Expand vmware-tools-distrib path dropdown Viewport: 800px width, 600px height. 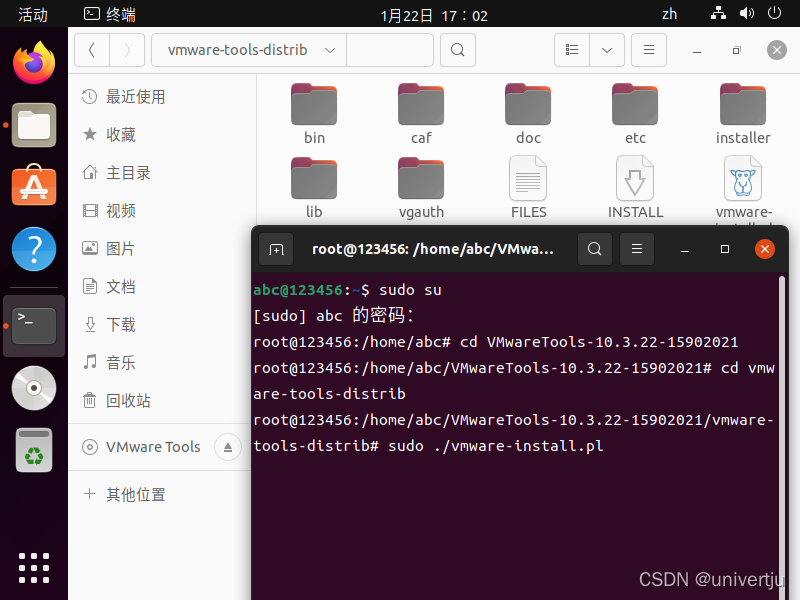click(330, 50)
